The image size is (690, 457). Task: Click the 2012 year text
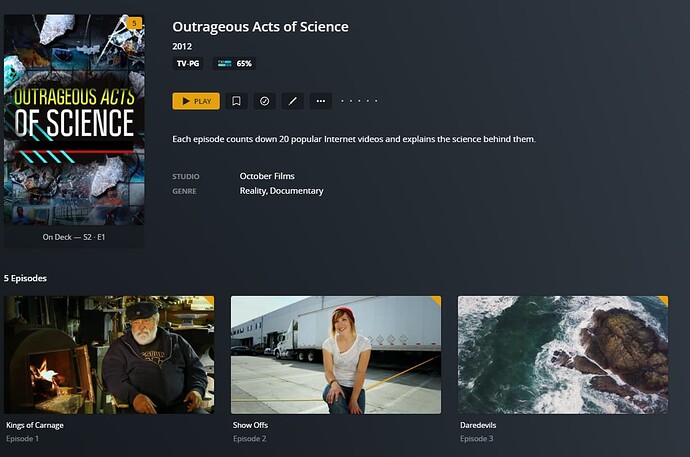182,47
